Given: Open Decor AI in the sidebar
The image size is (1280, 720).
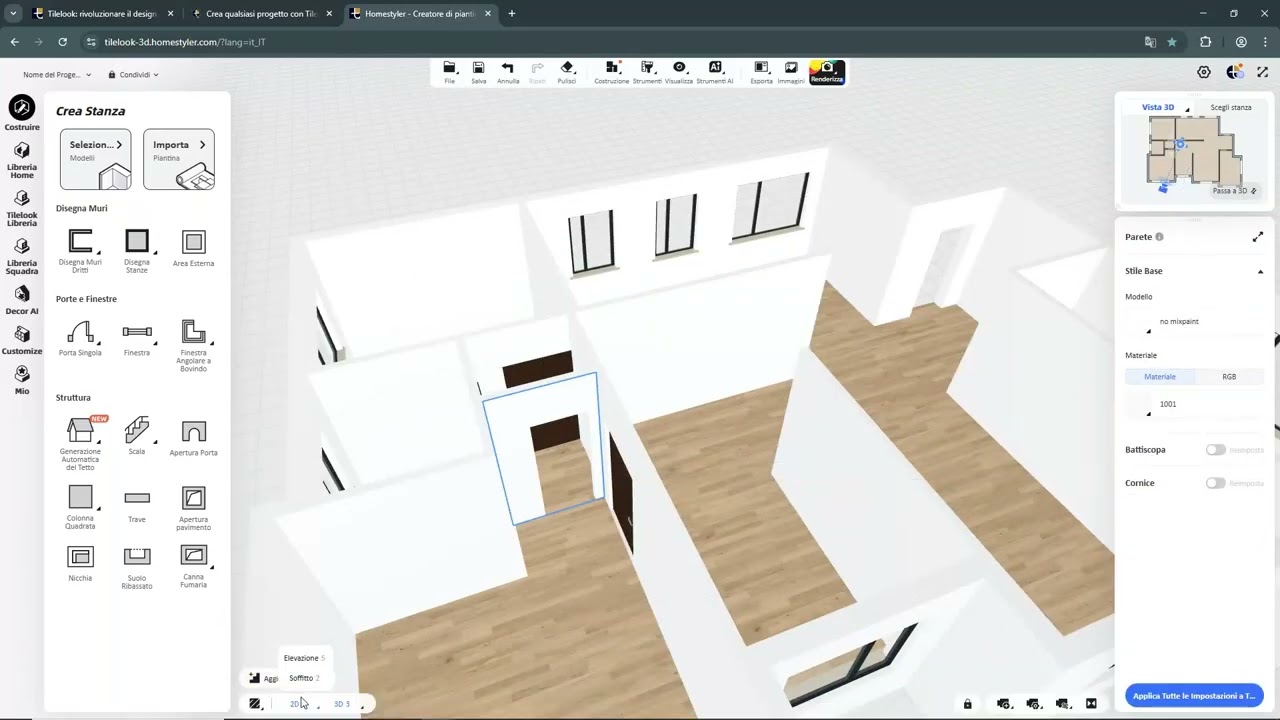Looking at the screenshot, I should click(x=22, y=300).
